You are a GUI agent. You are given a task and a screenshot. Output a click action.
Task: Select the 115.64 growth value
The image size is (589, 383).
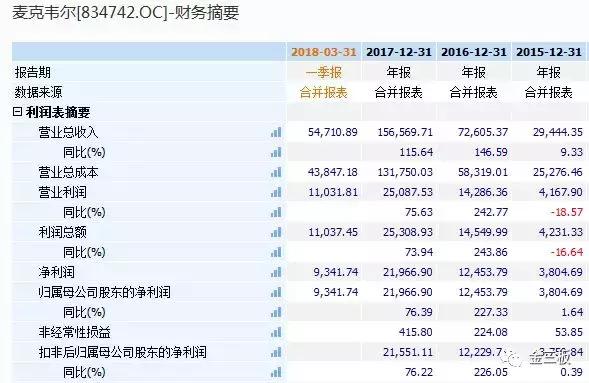(x=416, y=152)
